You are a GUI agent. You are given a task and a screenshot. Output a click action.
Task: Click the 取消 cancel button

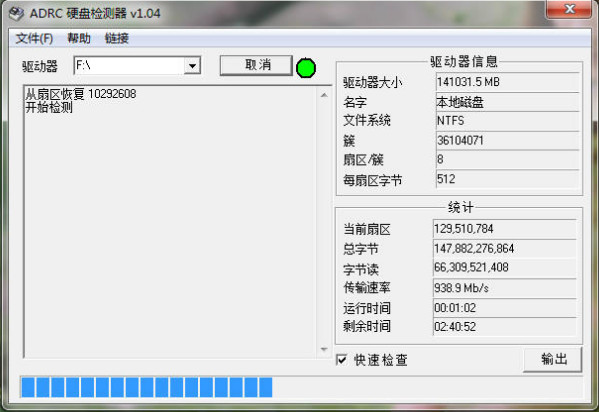click(x=256, y=65)
